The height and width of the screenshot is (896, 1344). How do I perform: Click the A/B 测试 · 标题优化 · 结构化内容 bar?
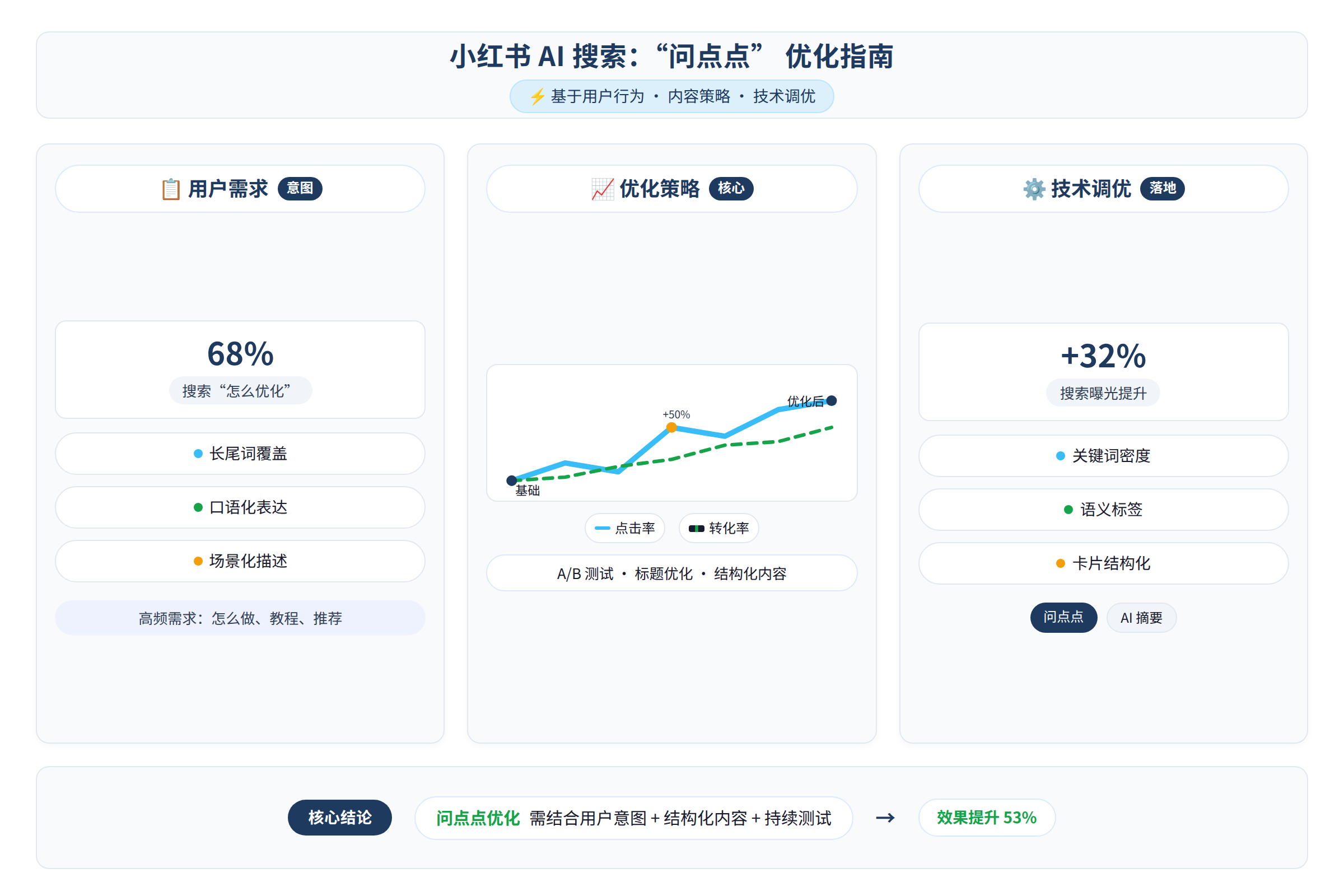click(x=672, y=573)
